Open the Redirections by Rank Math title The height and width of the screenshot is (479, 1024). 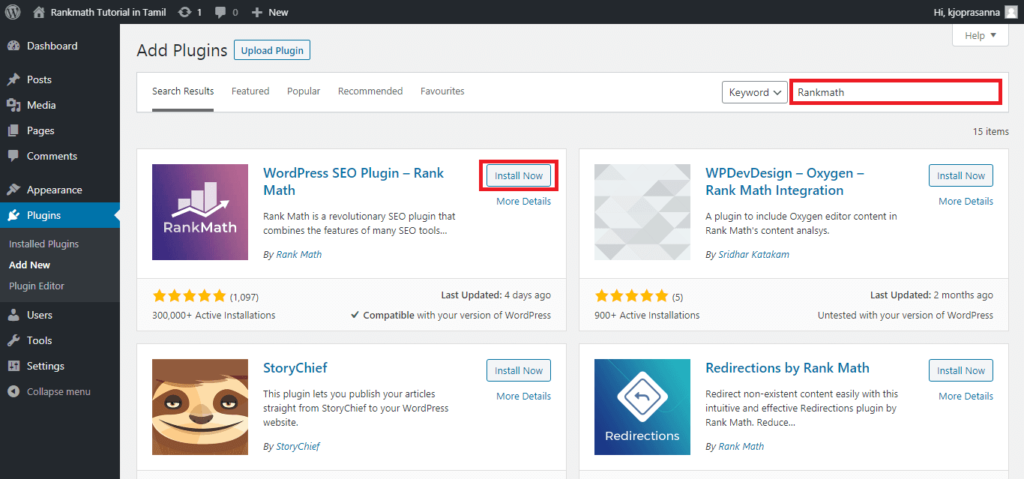tap(788, 368)
